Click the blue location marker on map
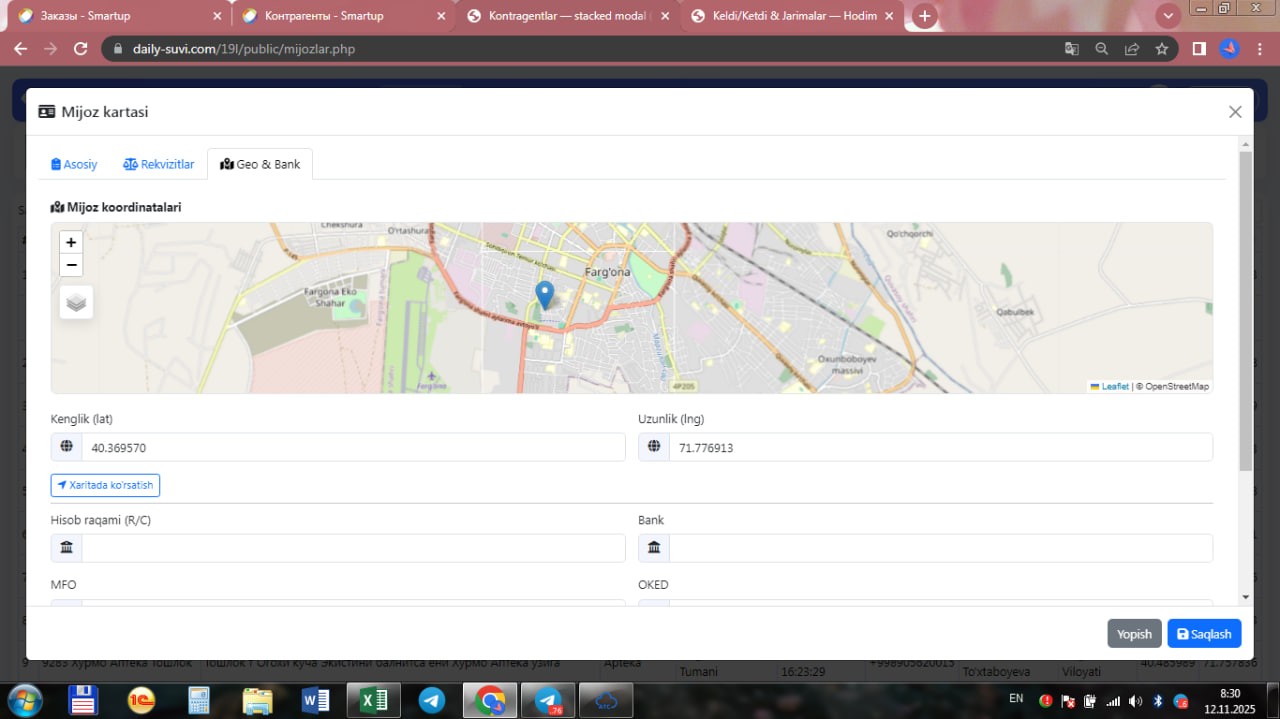The height and width of the screenshot is (719, 1280). [x=544, y=295]
